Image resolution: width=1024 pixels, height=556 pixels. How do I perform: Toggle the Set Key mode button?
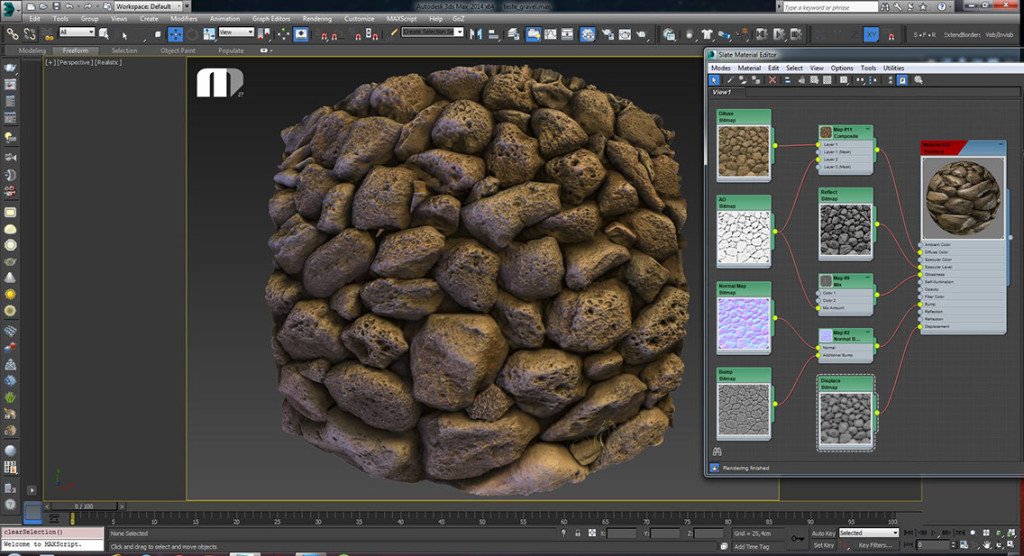[823, 545]
